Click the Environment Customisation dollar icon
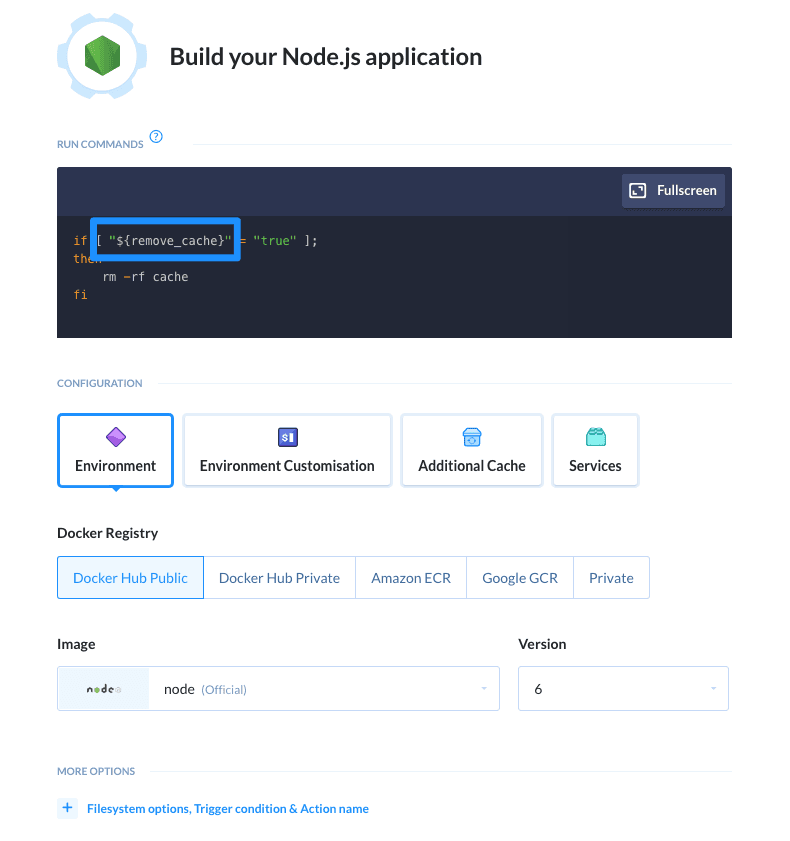This screenshot has height=841, width=790. (287, 437)
